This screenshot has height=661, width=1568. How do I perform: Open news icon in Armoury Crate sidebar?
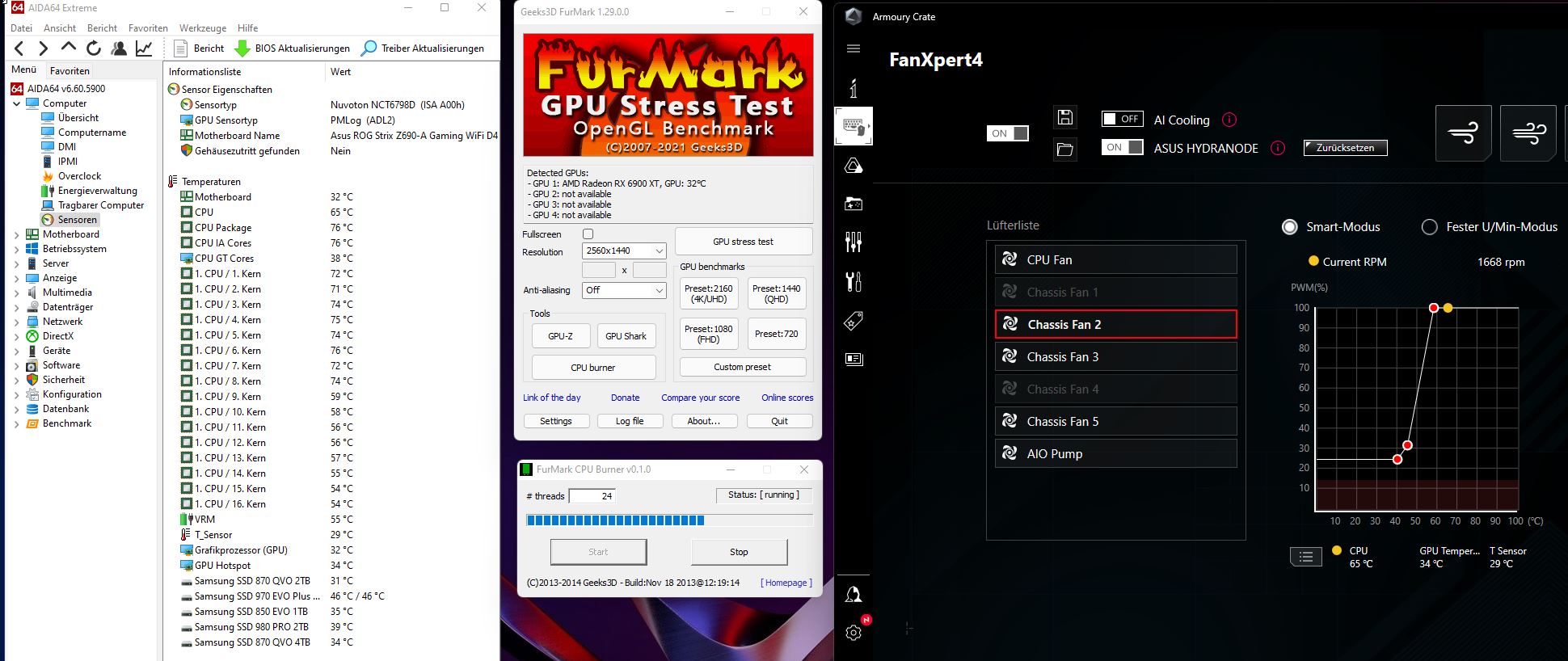coord(854,359)
